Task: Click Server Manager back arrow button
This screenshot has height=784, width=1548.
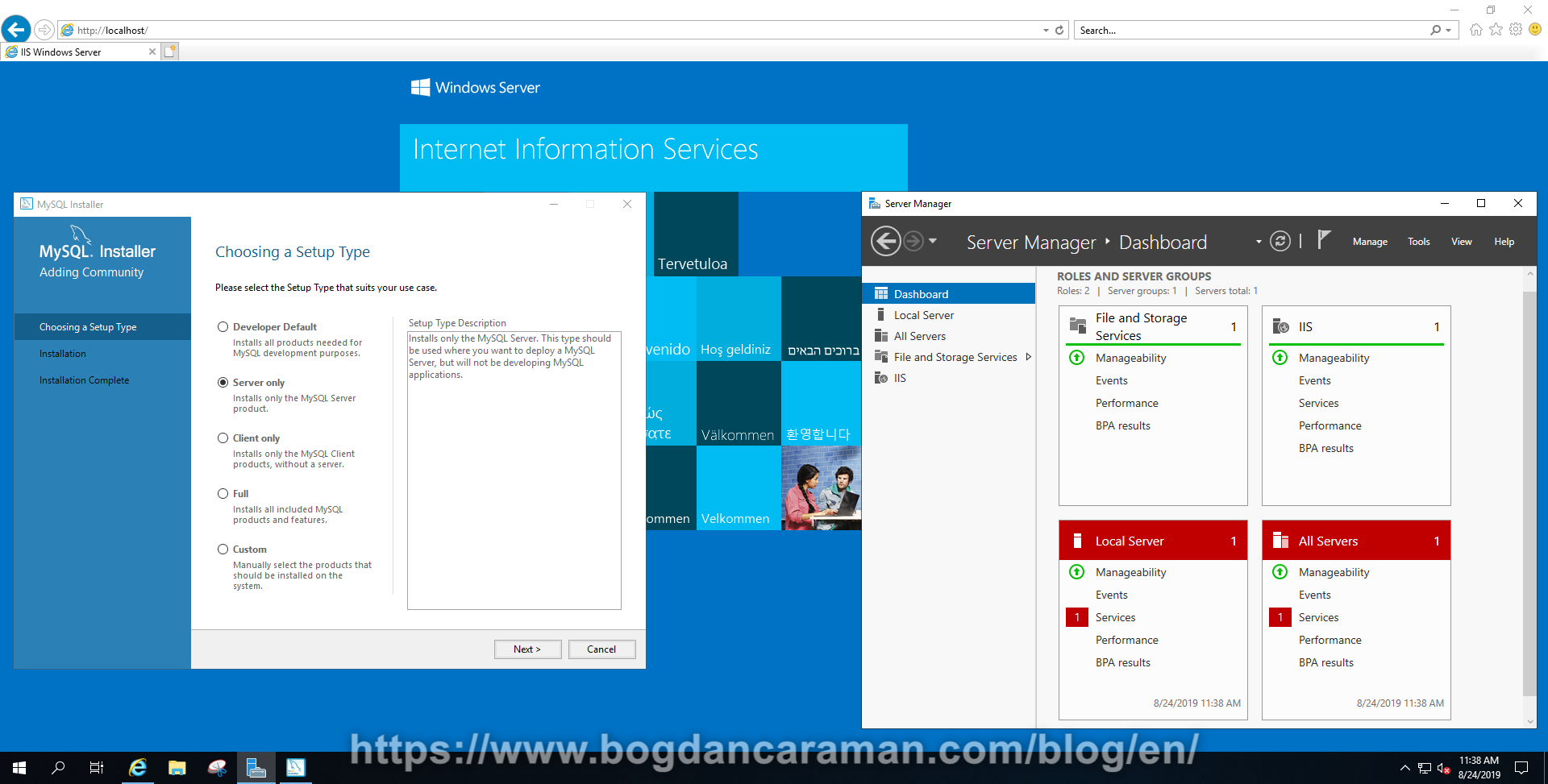Action: coord(886,241)
